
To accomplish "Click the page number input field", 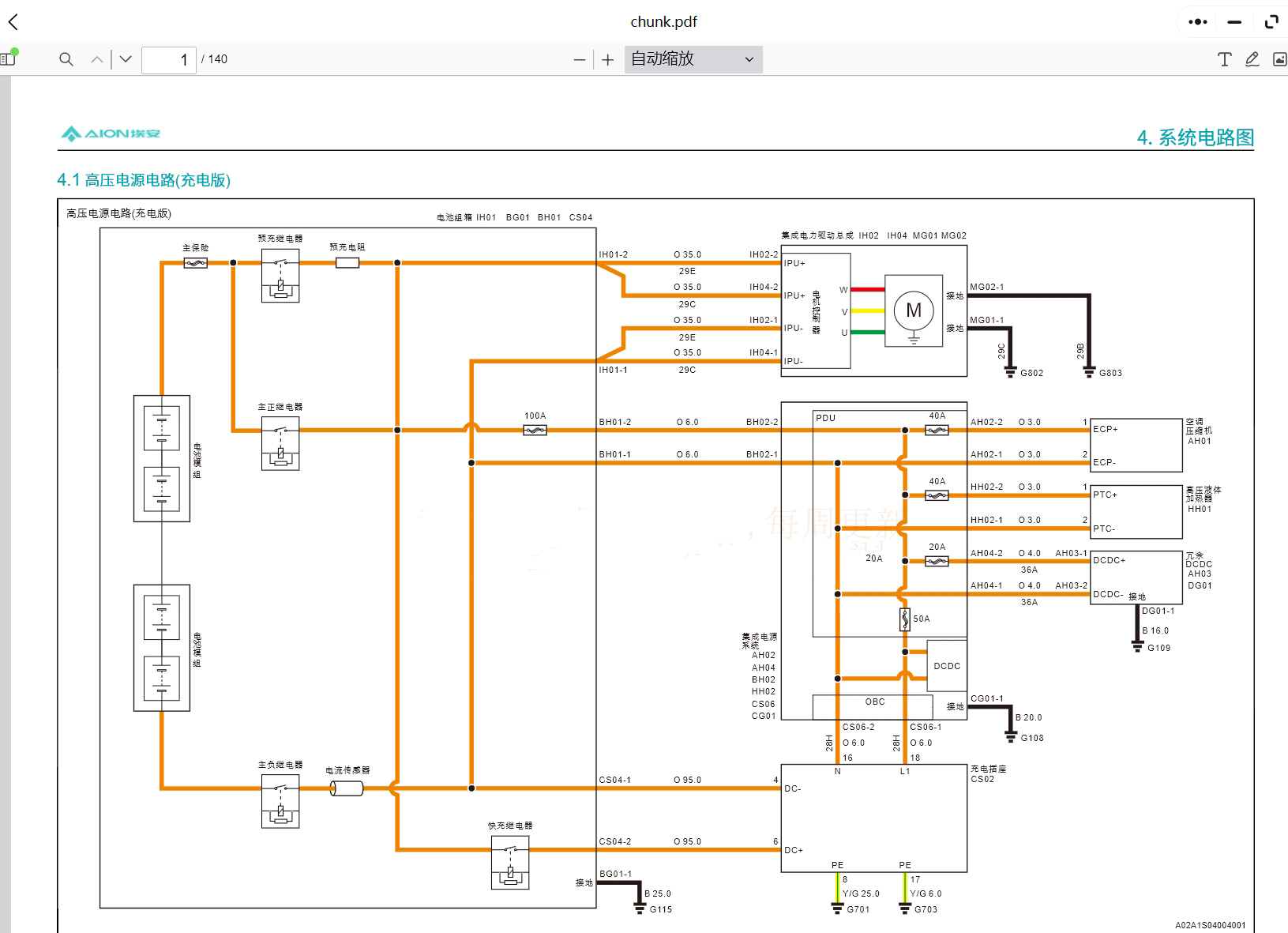I will [168, 59].
